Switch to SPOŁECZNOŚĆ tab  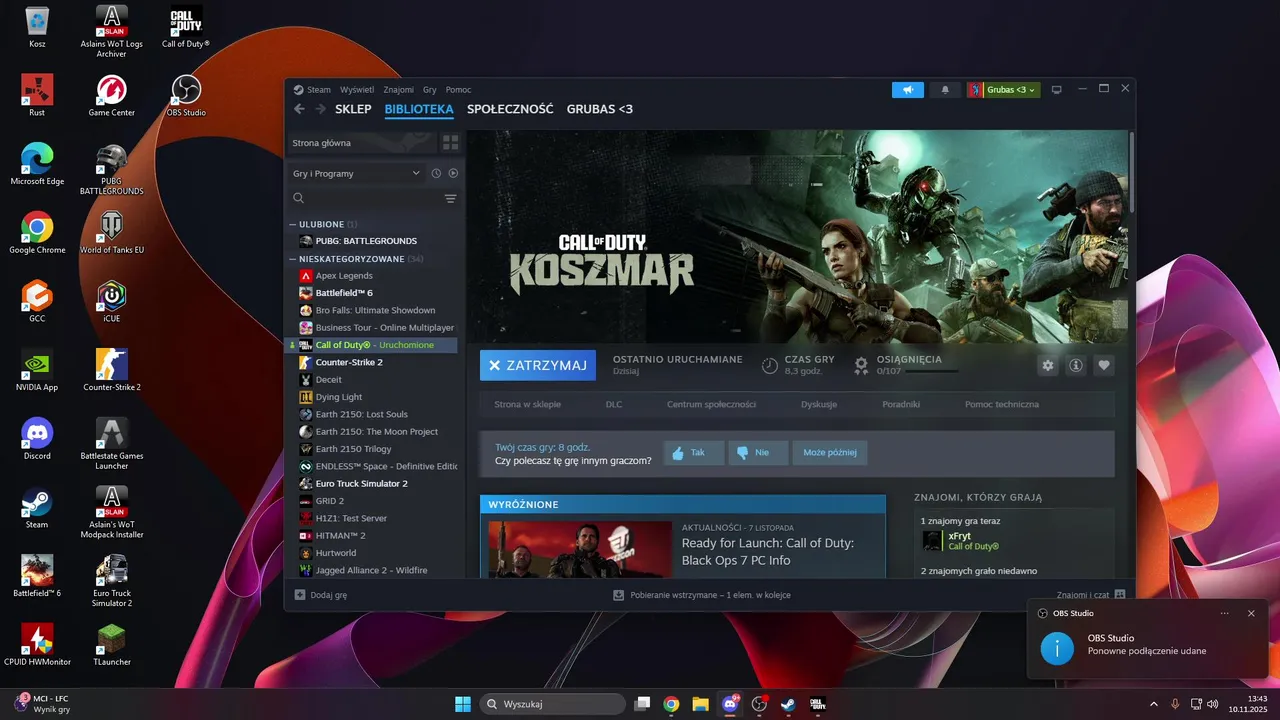pos(510,109)
